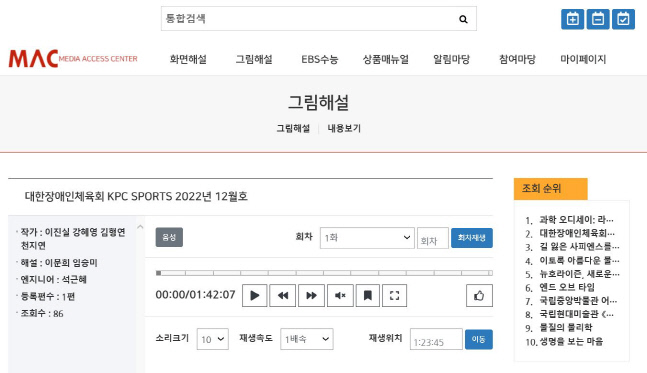Viewport: 647px width, 373px height.
Task: Click the 이동 jump button
Action: [x=479, y=339]
